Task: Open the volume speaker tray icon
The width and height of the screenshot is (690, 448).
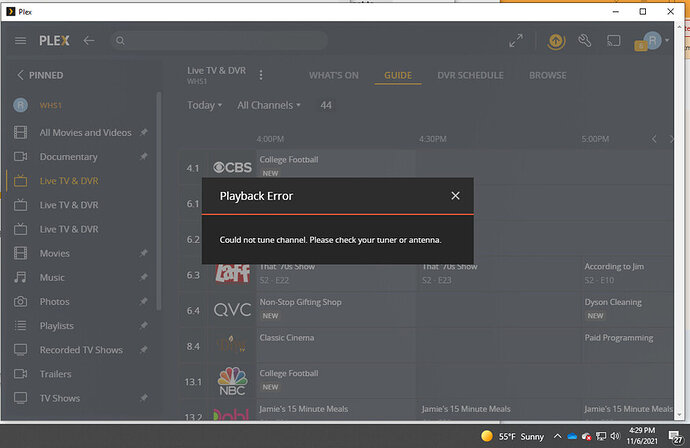Action: pos(615,436)
